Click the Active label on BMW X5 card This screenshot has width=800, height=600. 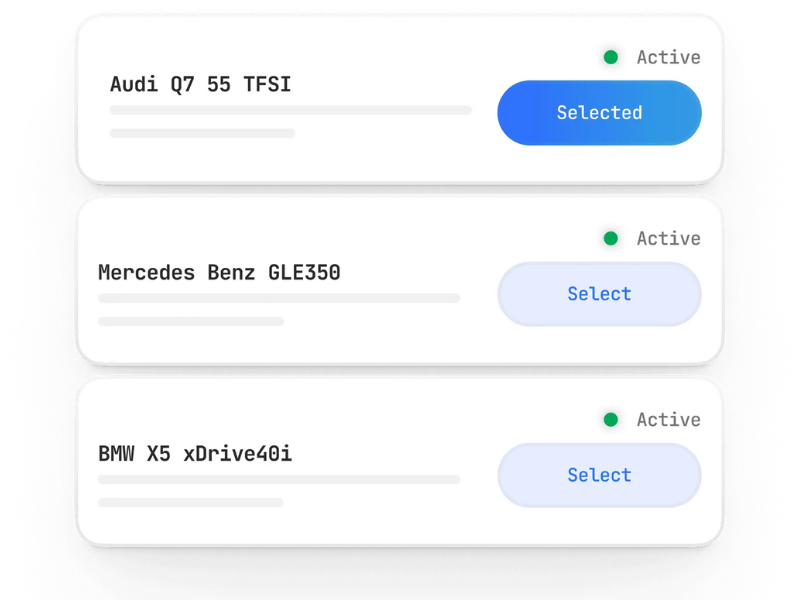[x=668, y=420]
